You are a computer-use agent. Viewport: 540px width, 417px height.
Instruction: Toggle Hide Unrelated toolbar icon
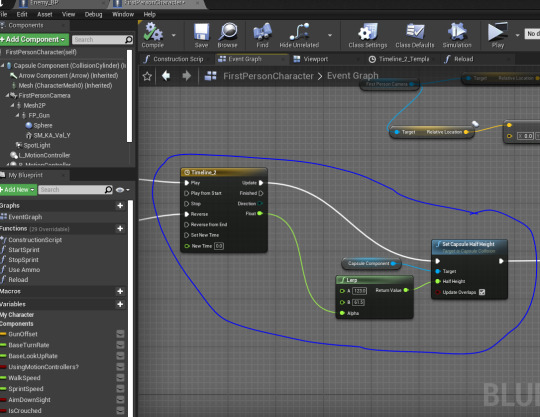(x=299, y=32)
